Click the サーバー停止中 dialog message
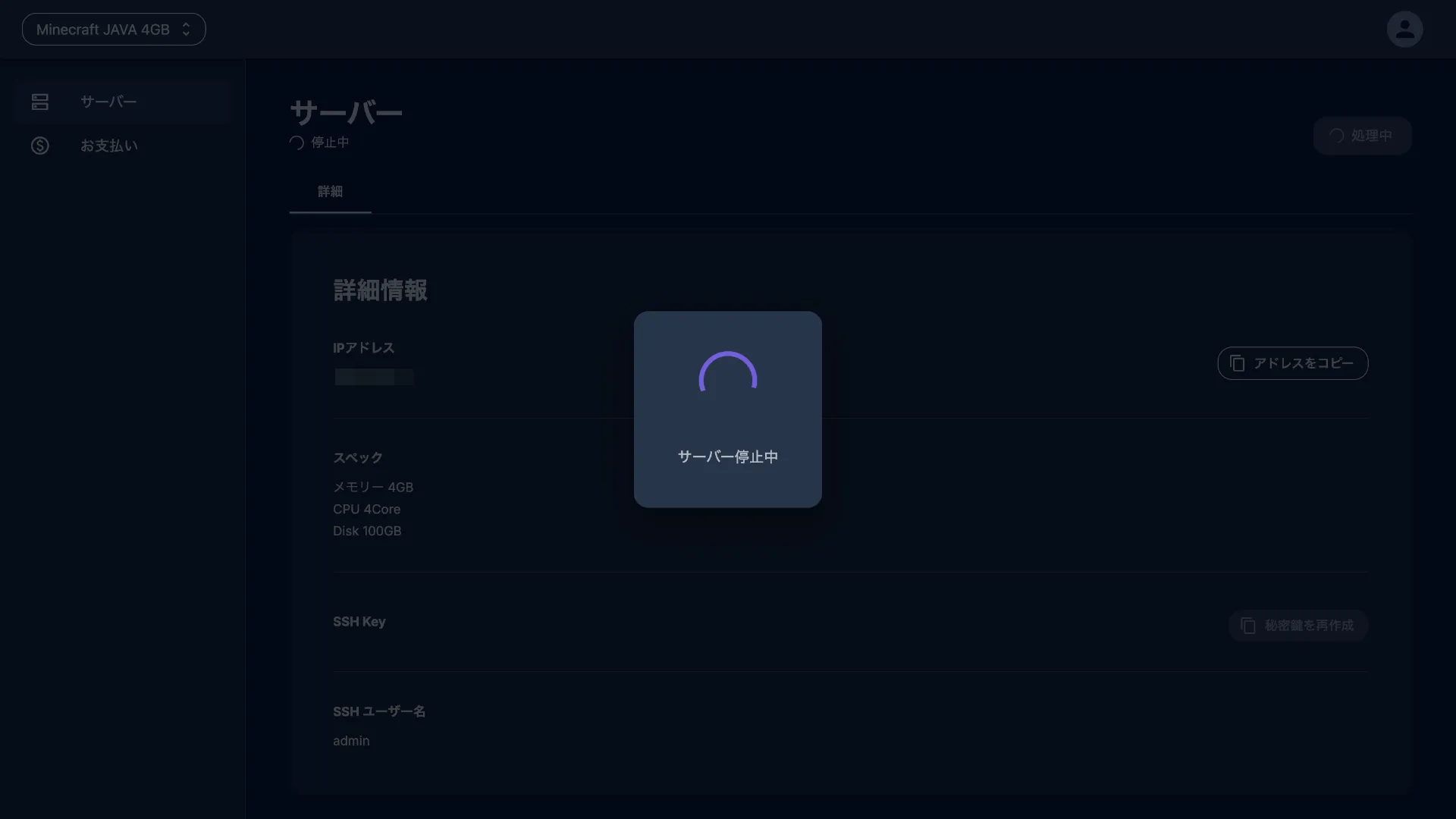1456x819 pixels. 728,457
